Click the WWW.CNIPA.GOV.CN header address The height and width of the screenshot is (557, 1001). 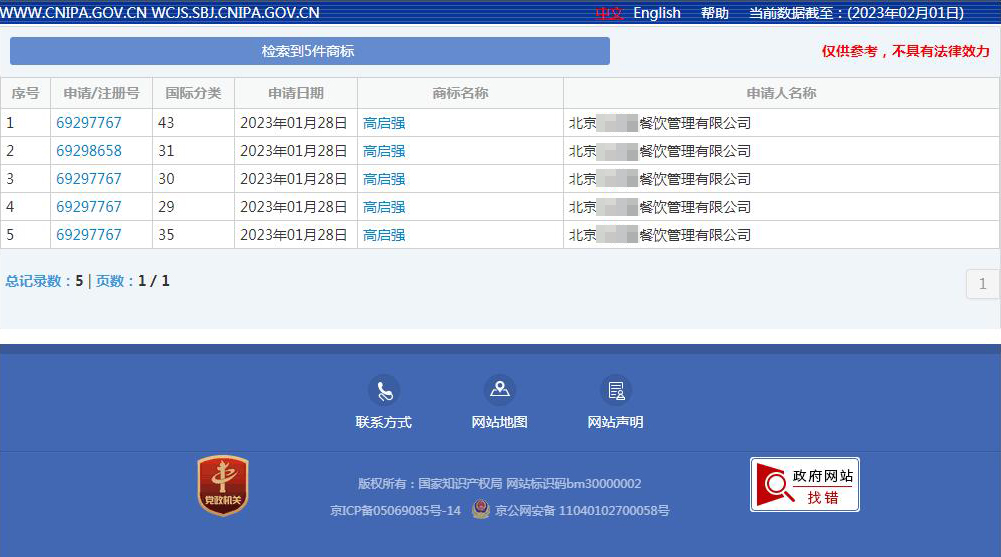coord(73,13)
